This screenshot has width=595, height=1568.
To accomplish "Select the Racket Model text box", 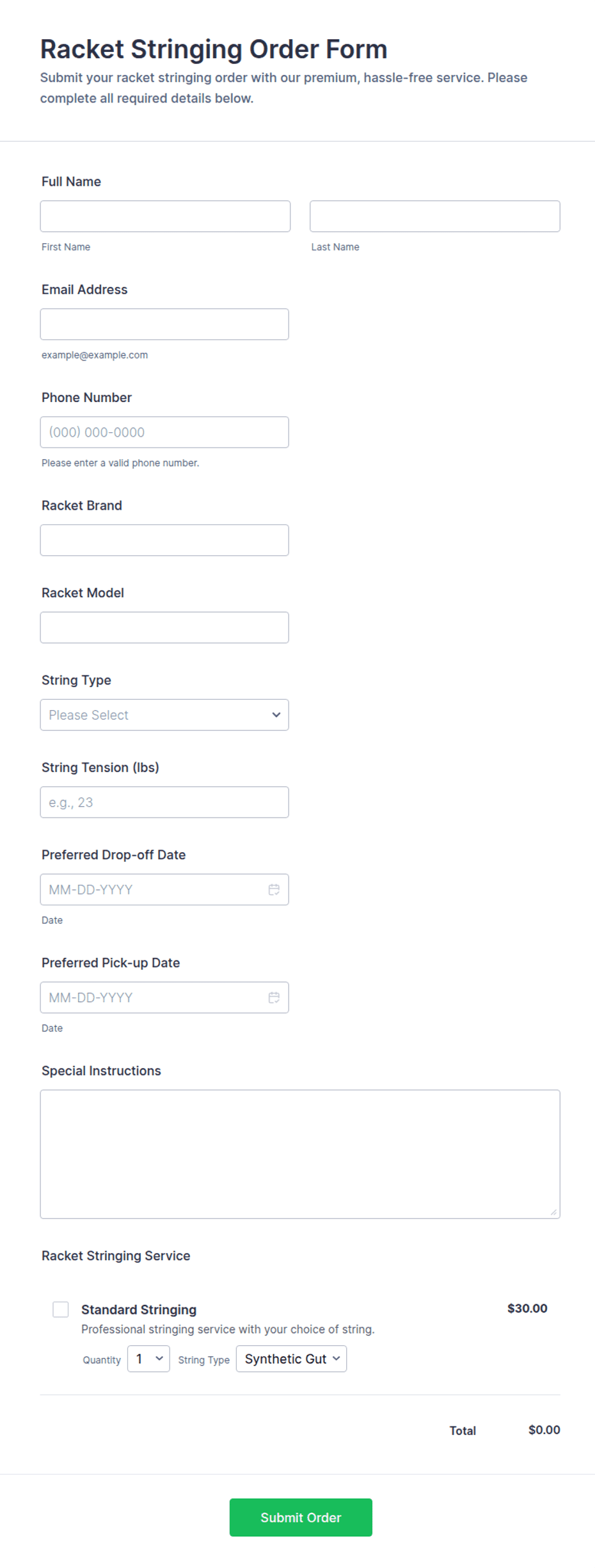I will tap(164, 627).
